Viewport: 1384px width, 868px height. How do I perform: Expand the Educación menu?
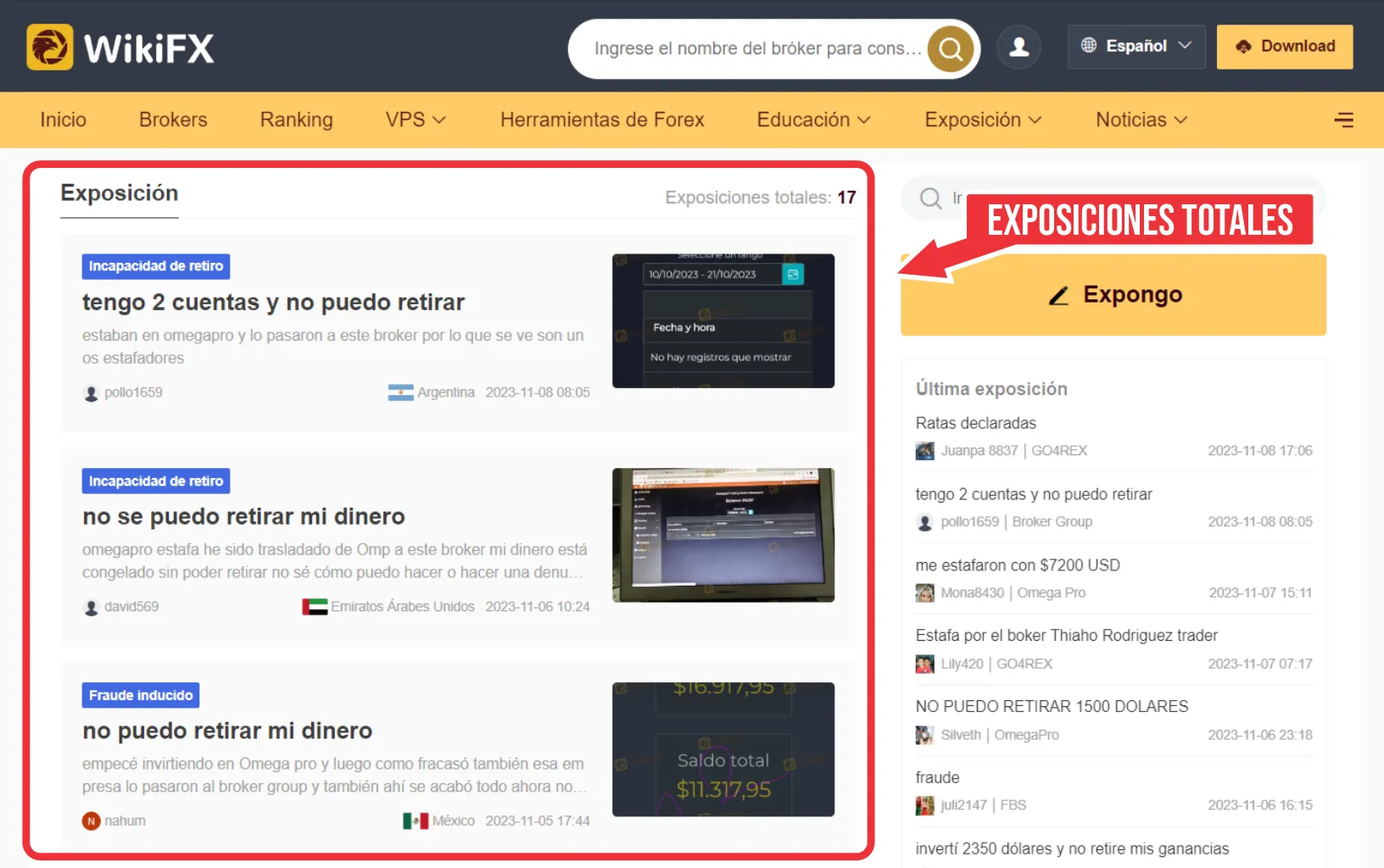[x=813, y=120]
